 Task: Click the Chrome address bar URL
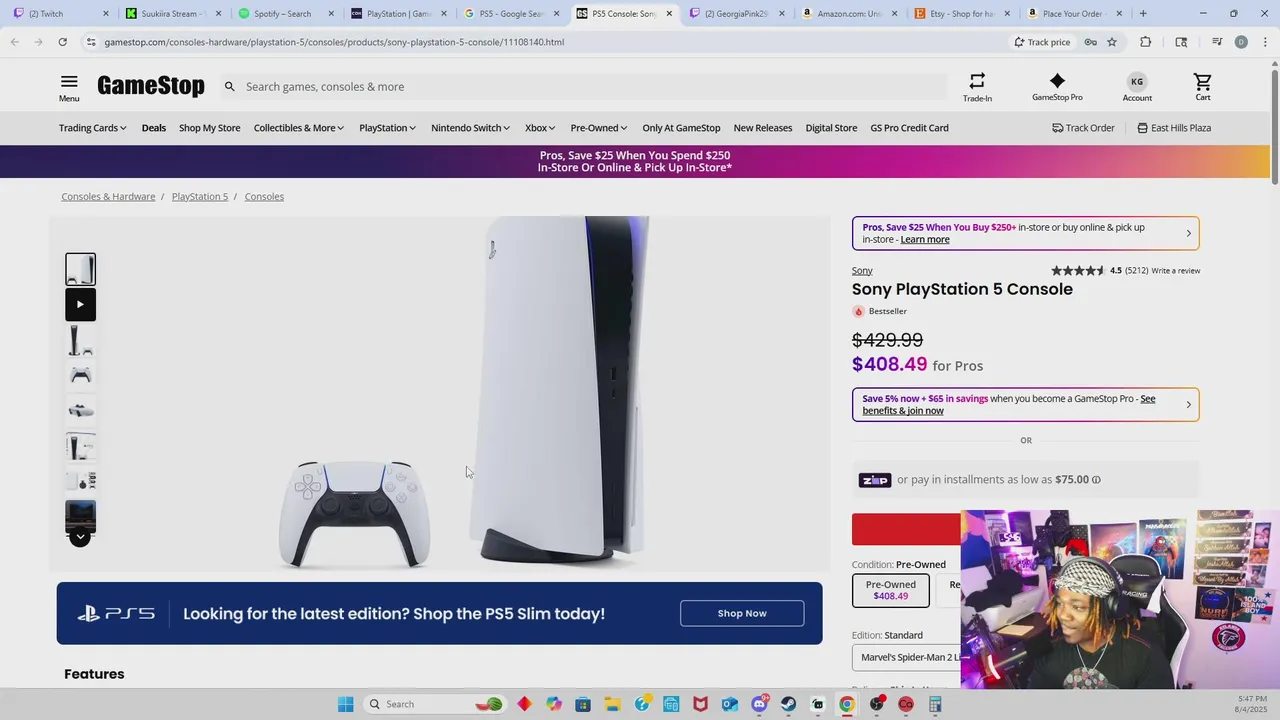coord(334,42)
